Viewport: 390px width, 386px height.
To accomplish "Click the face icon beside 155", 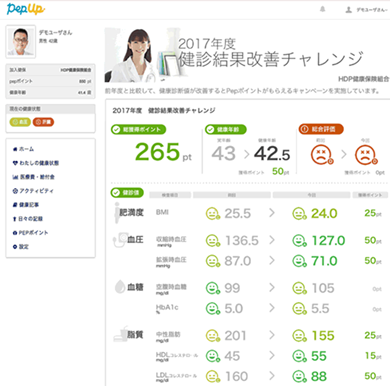I will 299,336.
